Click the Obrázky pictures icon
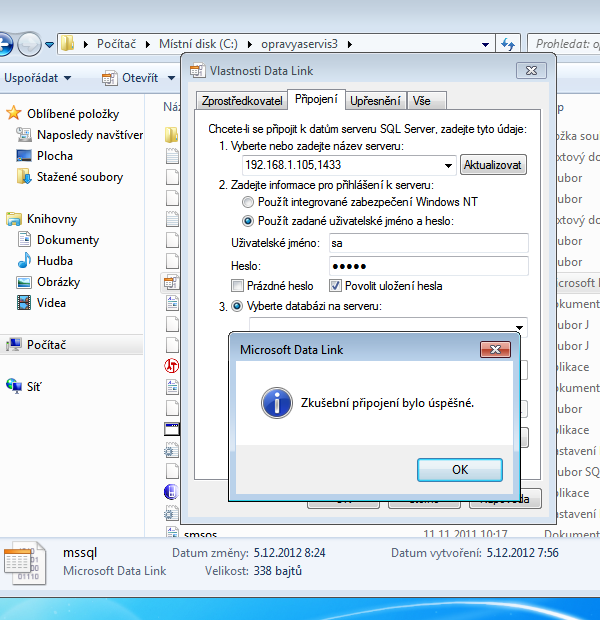 24,282
